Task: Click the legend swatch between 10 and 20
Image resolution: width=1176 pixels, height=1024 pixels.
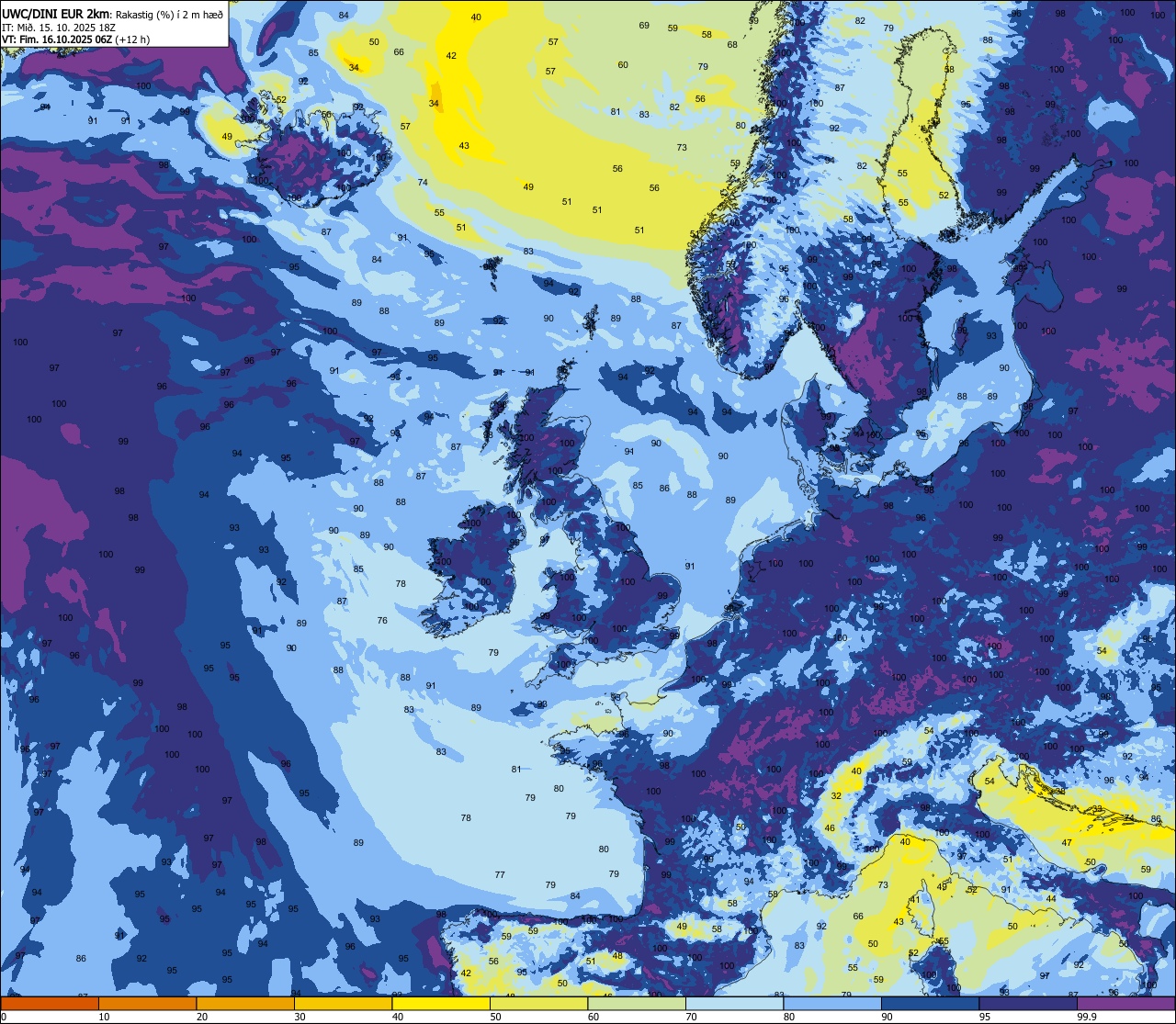Action: (x=147, y=1003)
